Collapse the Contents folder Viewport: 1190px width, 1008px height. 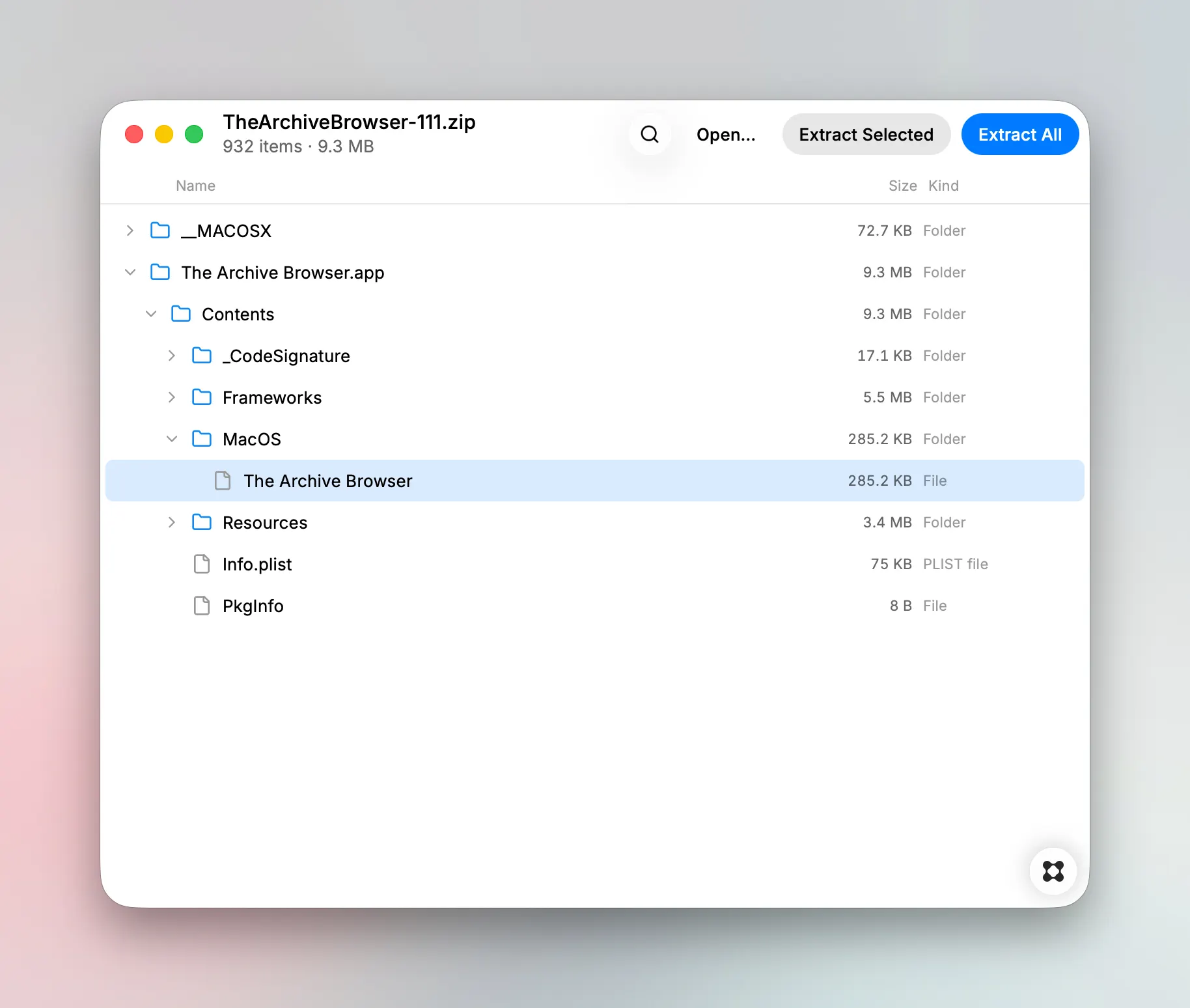(x=151, y=314)
